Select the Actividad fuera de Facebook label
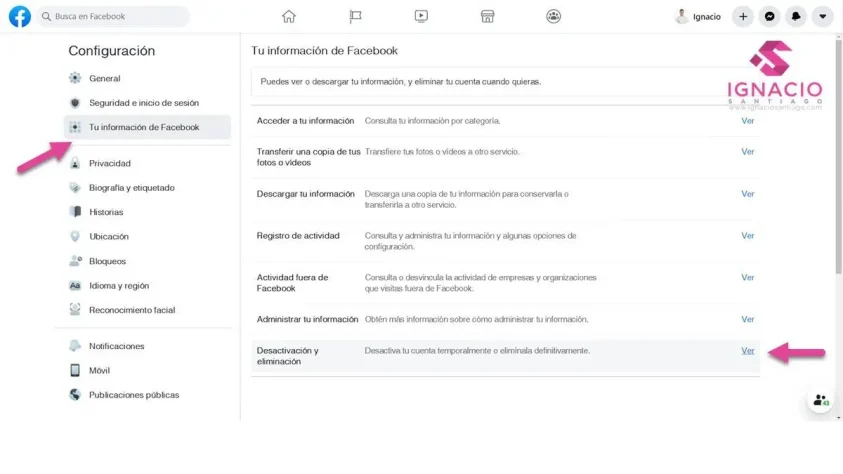 tap(292, 283)
